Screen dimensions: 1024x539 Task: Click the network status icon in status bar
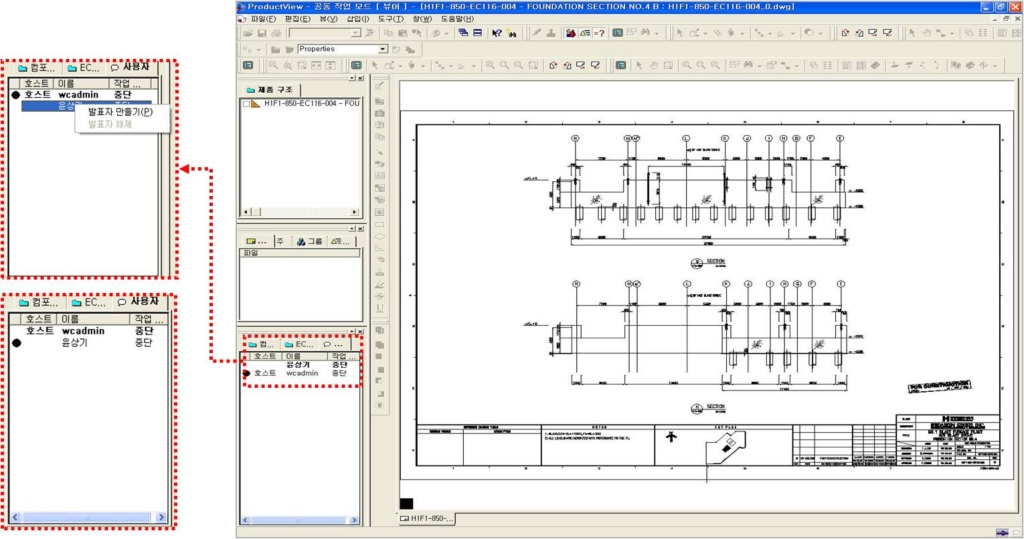(1002, 532)
